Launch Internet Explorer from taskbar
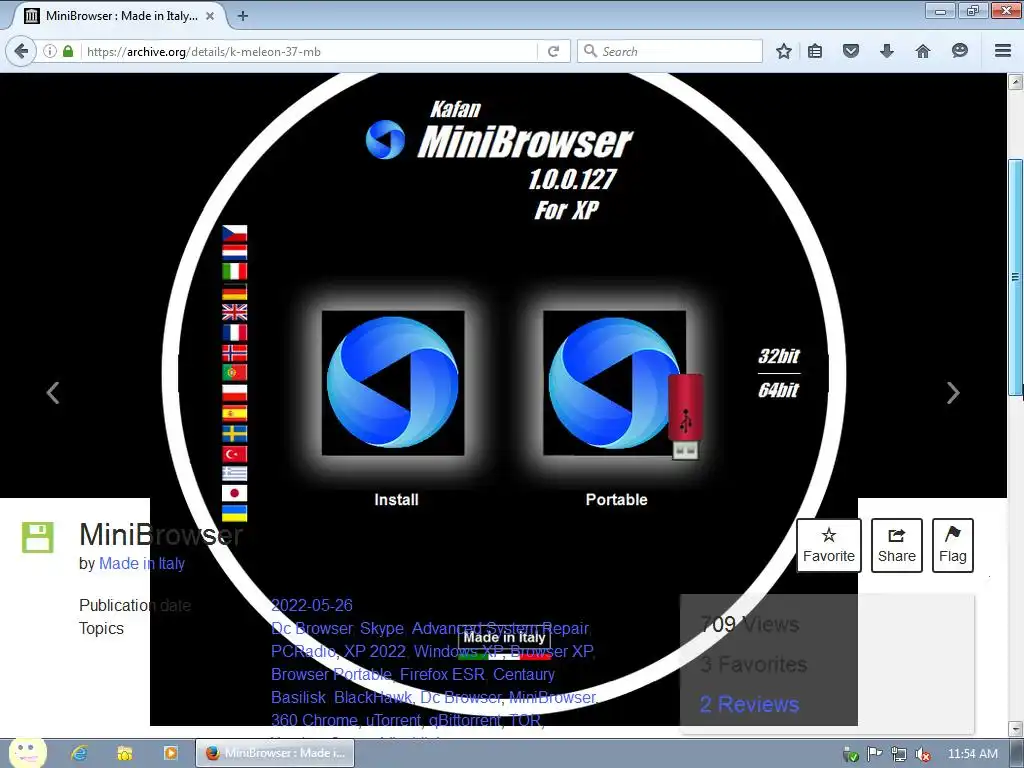 [x=79, y=753]
